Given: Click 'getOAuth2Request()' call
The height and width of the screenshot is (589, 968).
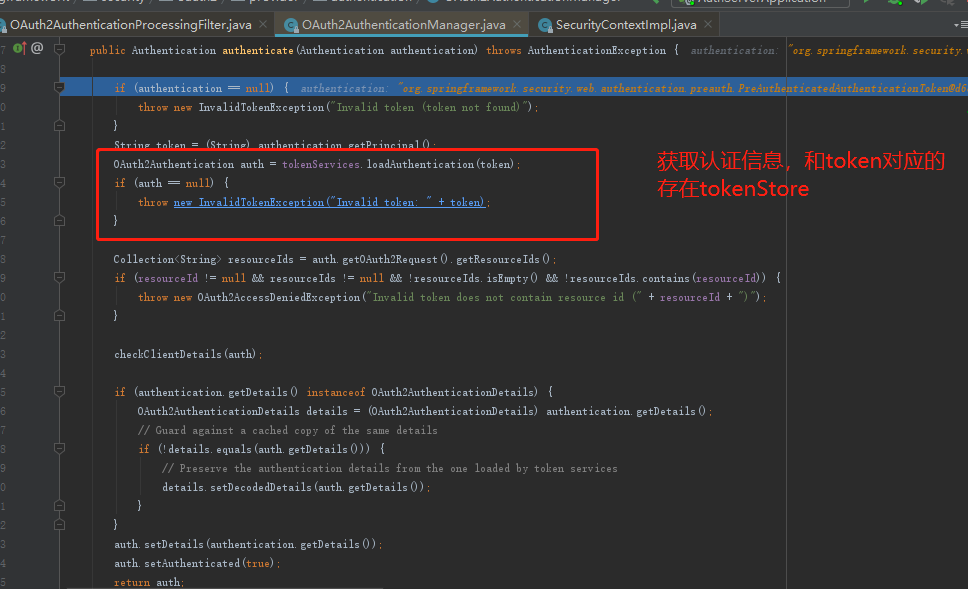Looking at the screenshot, I should pos(394,259).
